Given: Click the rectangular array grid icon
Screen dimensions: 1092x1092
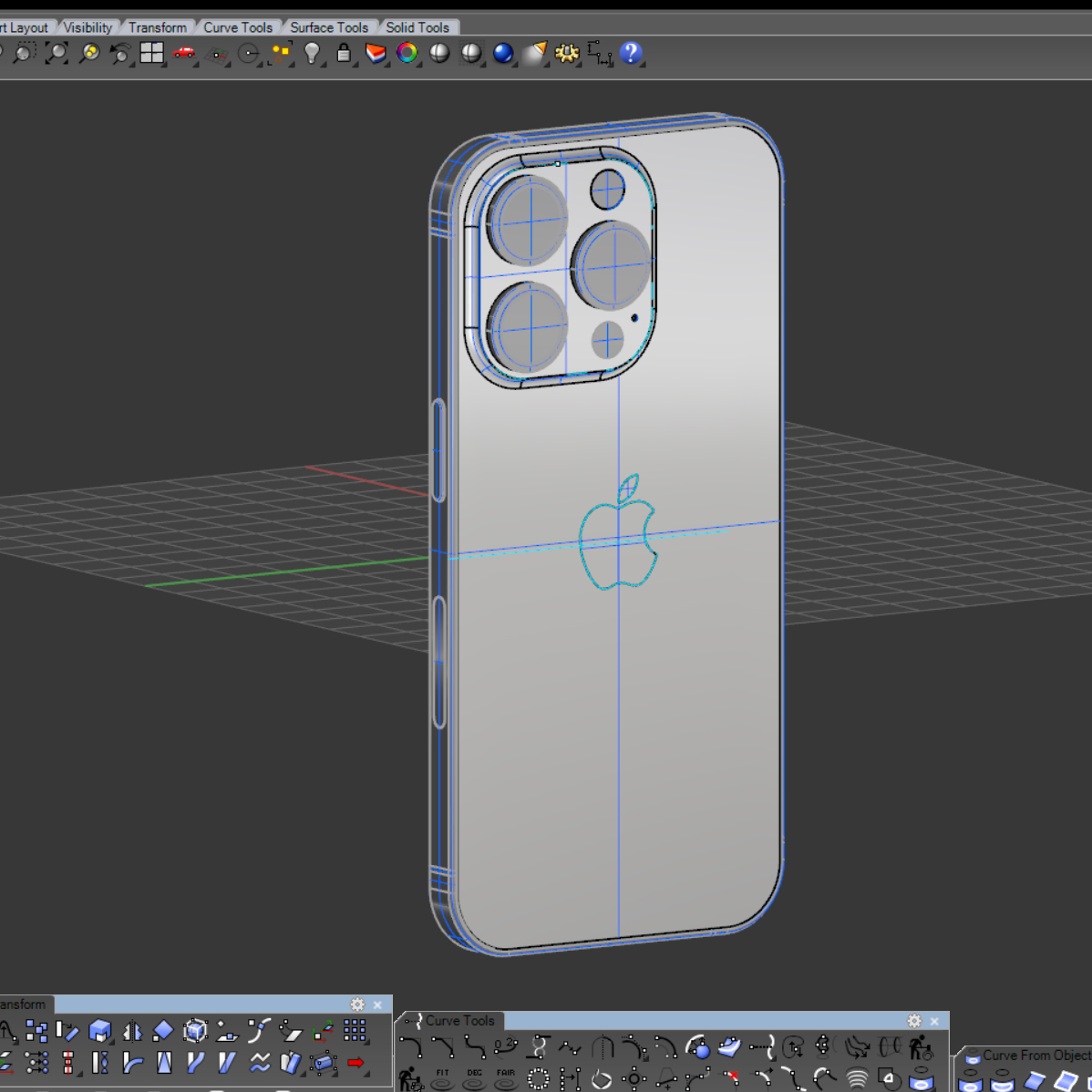Looking at the screenshot, I should [x=355, y=1031].
